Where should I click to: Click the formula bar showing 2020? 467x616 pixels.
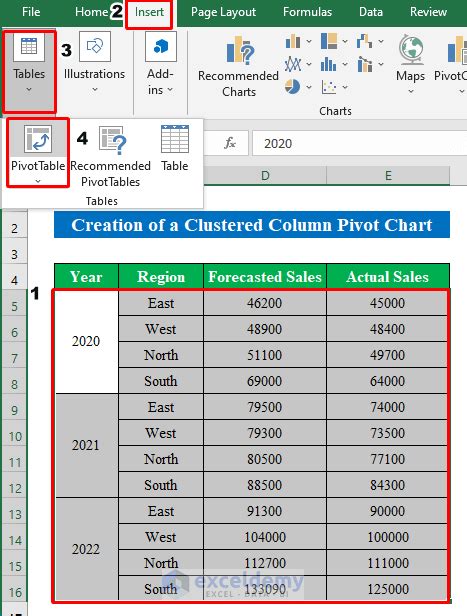(359, 143)
